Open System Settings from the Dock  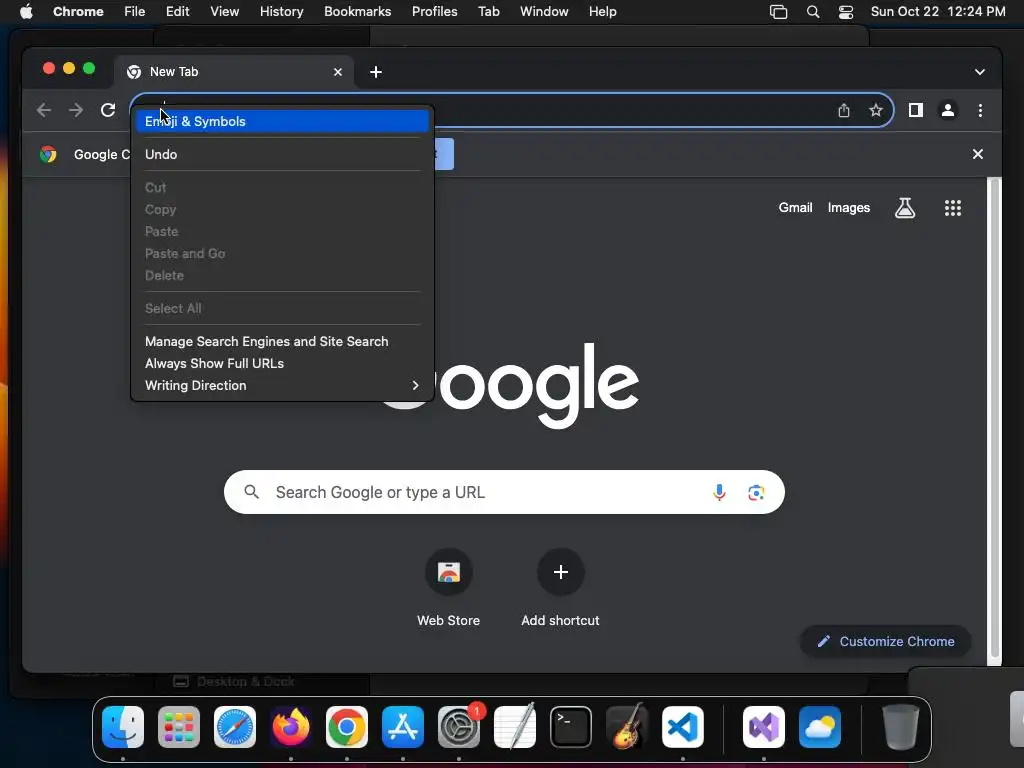(458, 727)
